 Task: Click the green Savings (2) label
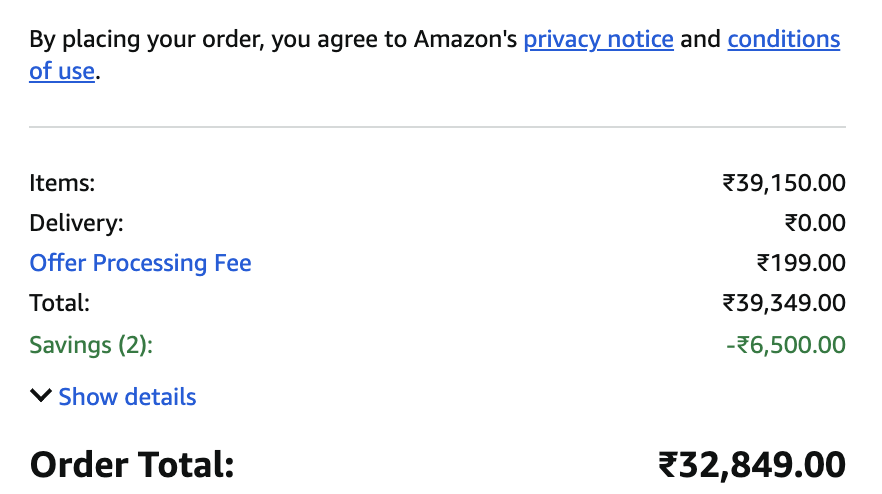(x=91, y=345)
